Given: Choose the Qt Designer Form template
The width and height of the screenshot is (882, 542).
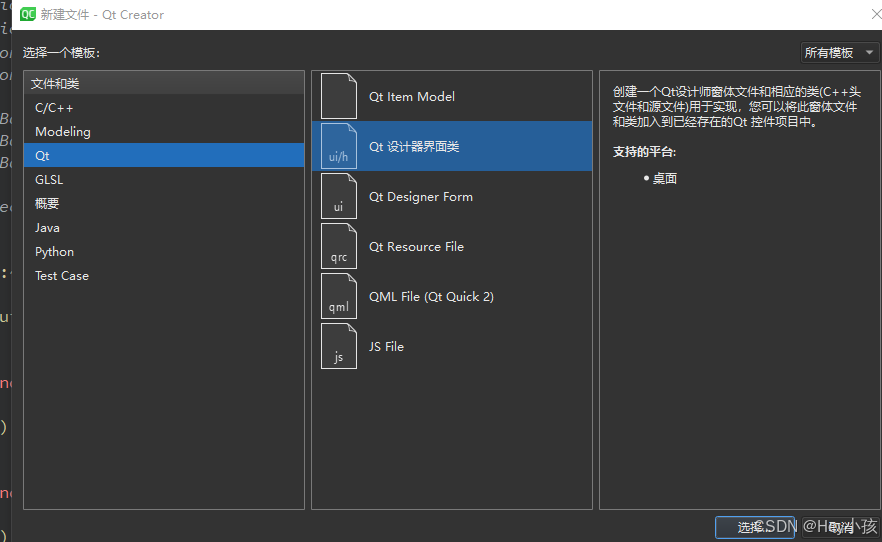Looking at the screenshot, I should 452,196.
